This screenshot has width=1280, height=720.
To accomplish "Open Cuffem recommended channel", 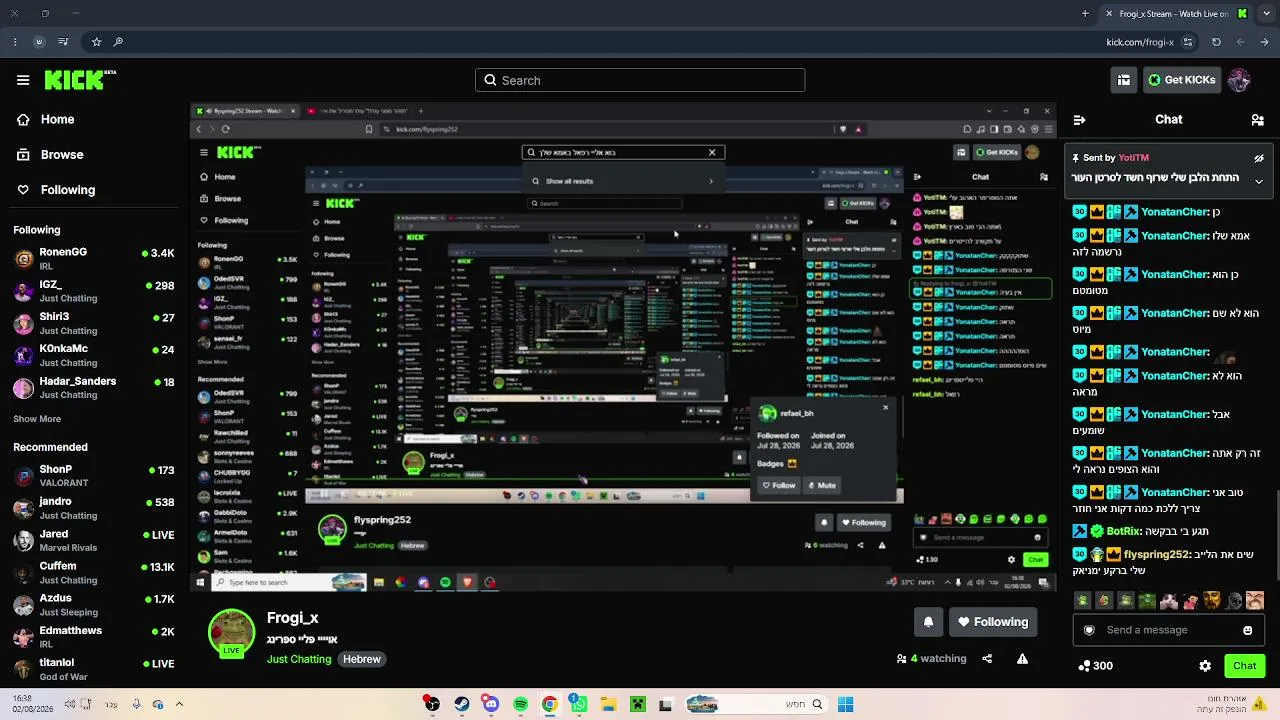I will [x=94, y=572].
